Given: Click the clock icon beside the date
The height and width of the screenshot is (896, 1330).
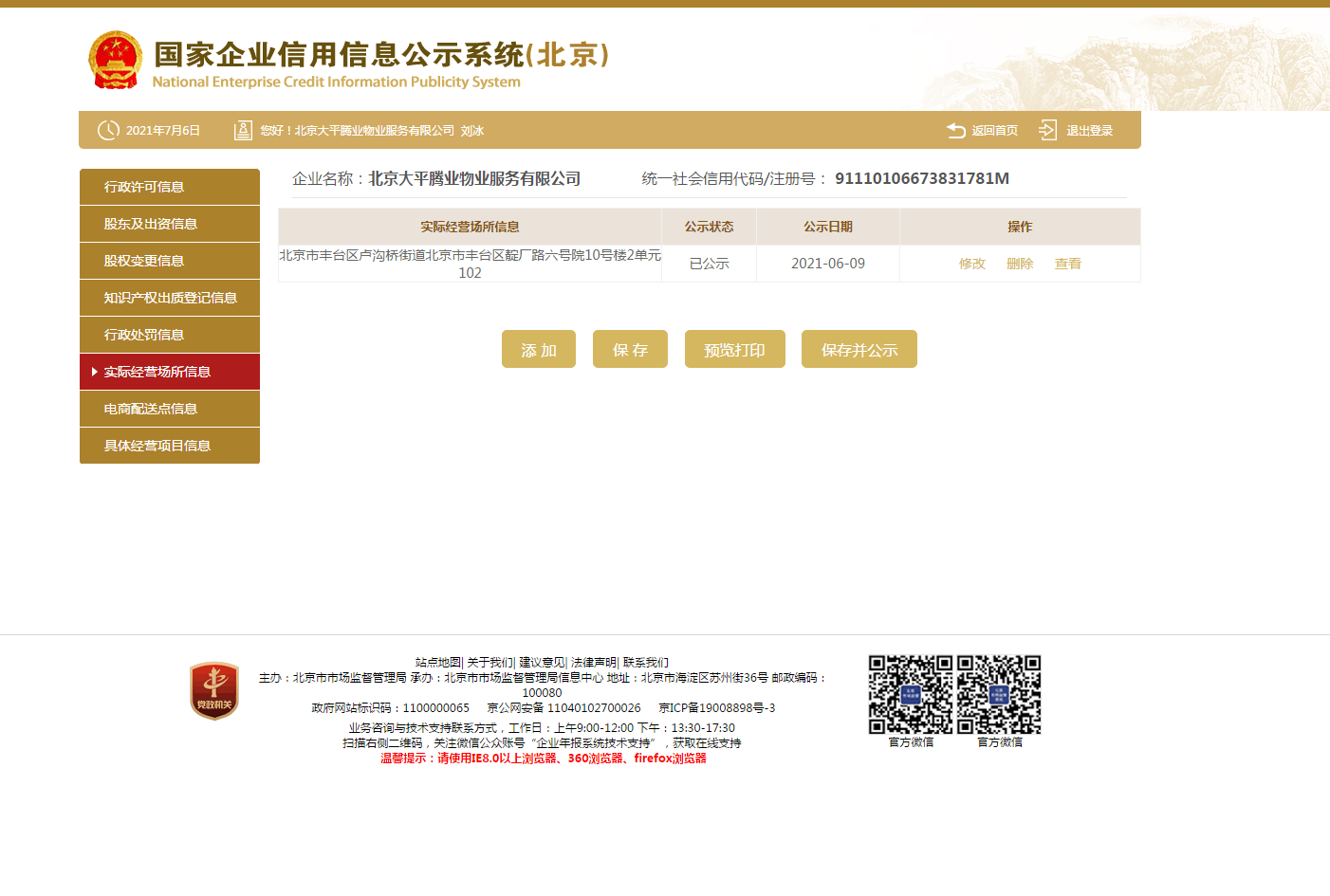Looking at the screenshot, I should click(x=108, y=130).
